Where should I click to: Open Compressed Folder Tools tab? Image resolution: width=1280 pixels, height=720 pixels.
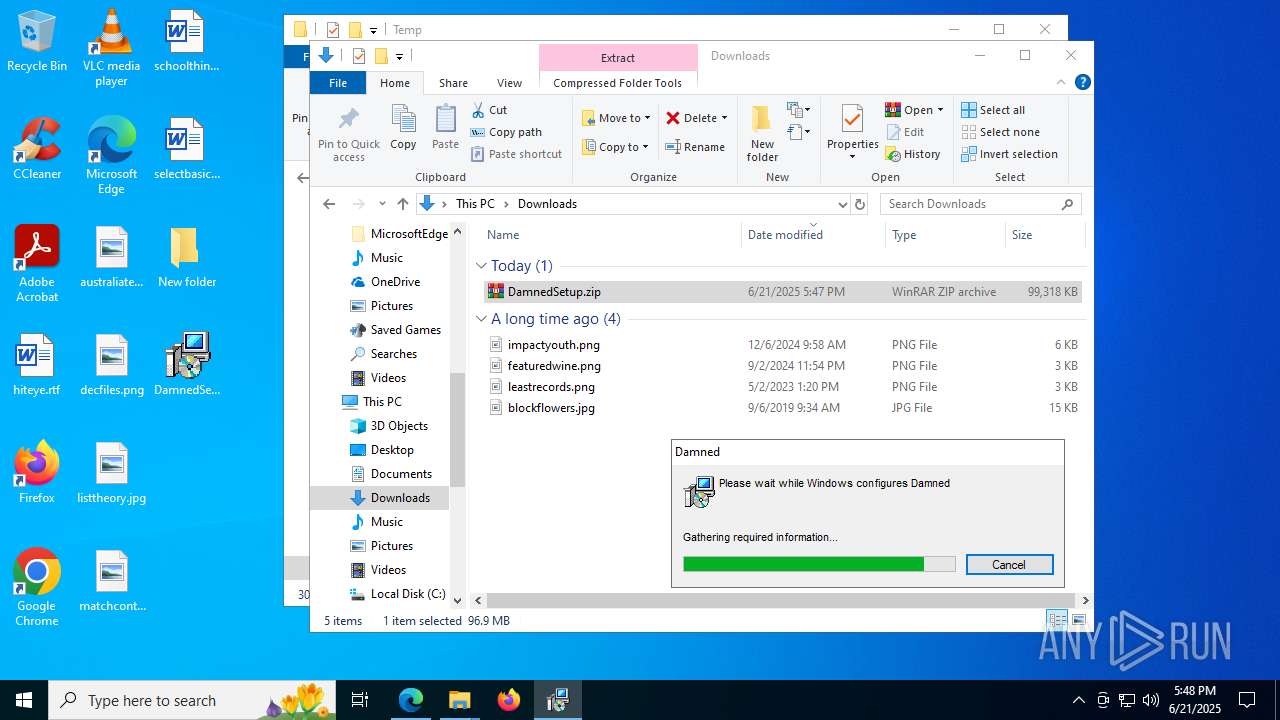coord(617,83)
